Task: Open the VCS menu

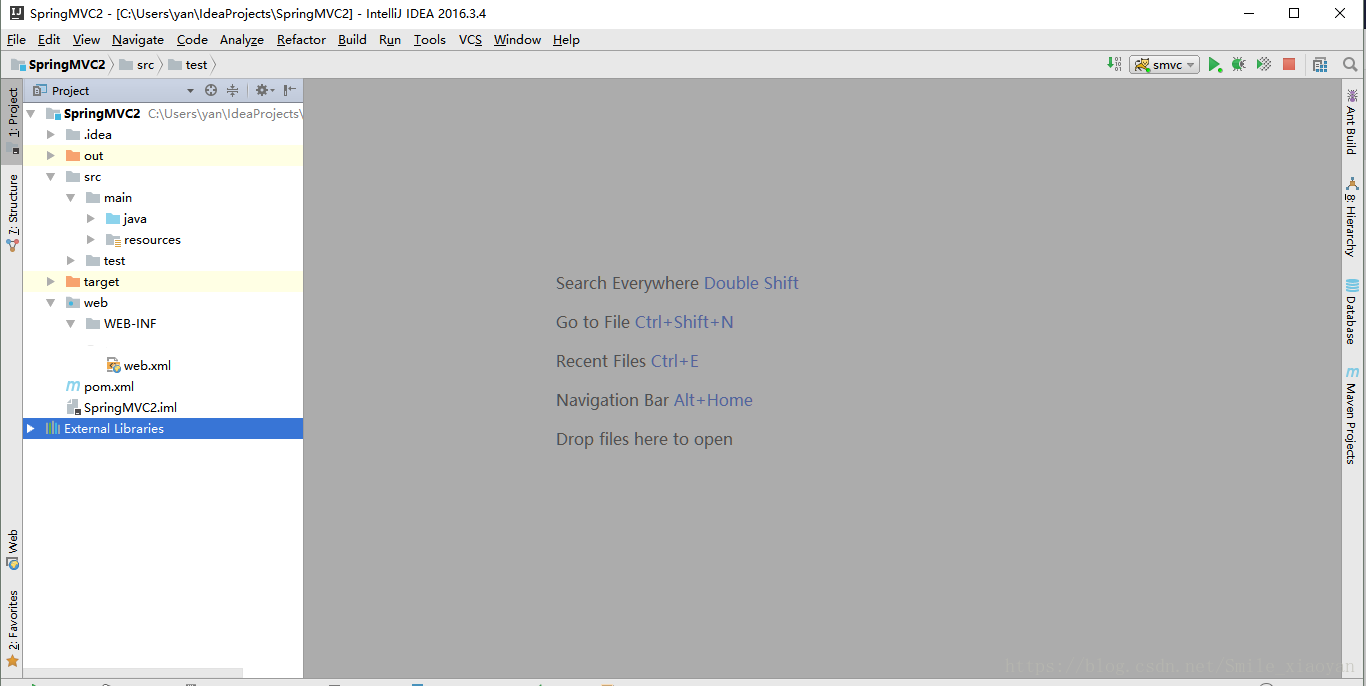Action: point(470,39)
